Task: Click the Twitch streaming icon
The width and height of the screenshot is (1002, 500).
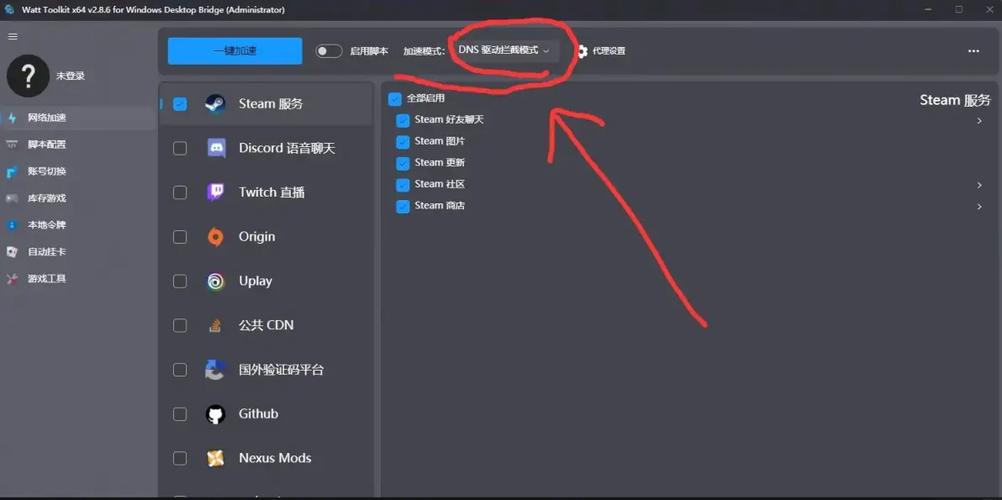Action: point(215,192)
